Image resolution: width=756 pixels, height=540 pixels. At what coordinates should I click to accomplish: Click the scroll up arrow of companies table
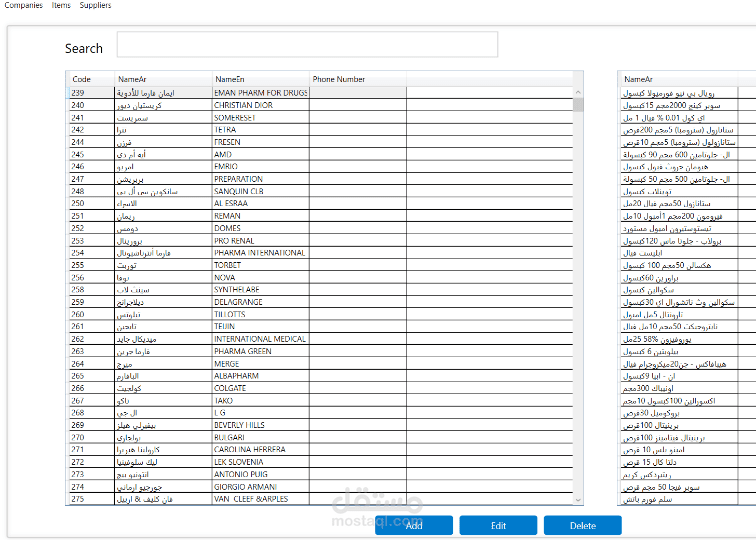click(578, 92)
